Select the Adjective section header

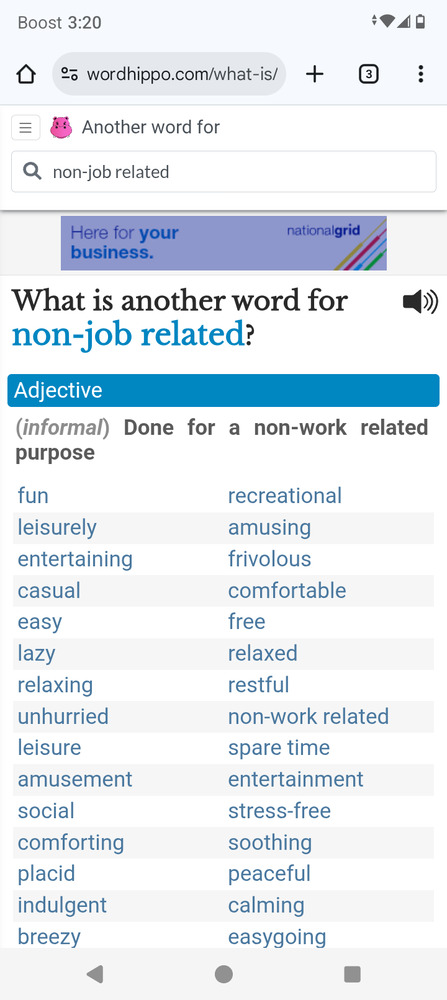[x=224, y=390]
